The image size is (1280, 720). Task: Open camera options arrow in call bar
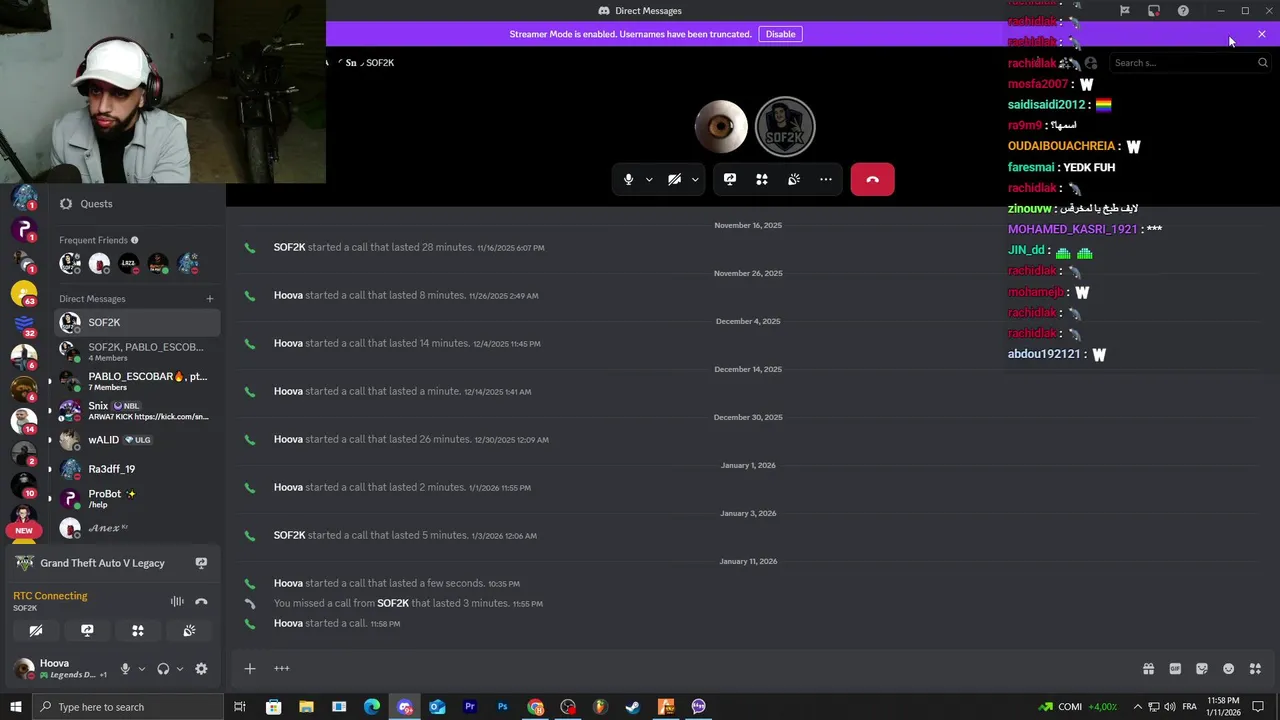694,180
